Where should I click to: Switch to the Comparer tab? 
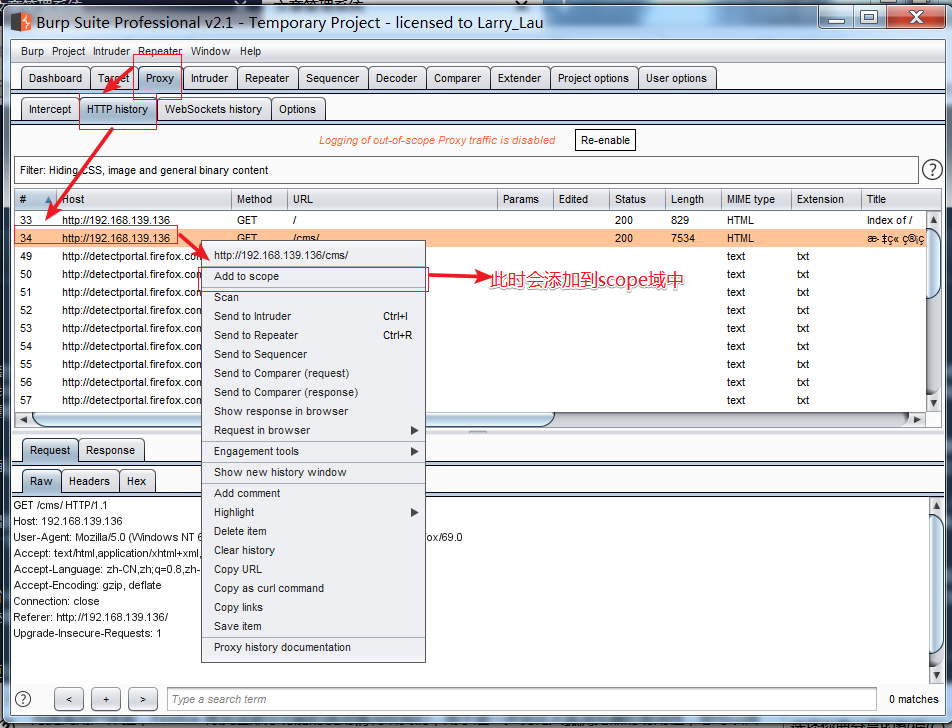tap(457, 78)
